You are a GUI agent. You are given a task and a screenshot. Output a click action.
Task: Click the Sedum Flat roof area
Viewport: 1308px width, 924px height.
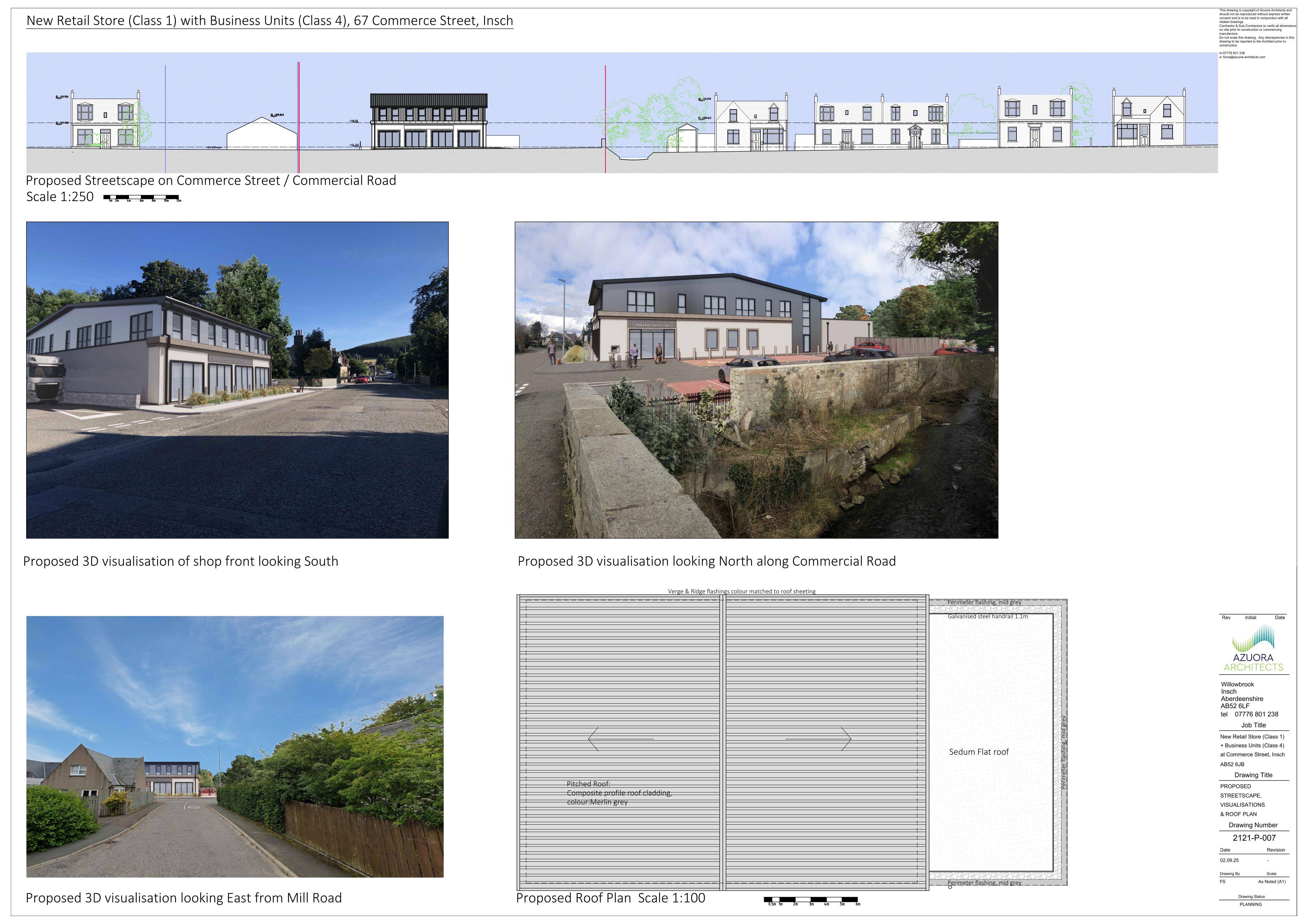tap(991, 742)
